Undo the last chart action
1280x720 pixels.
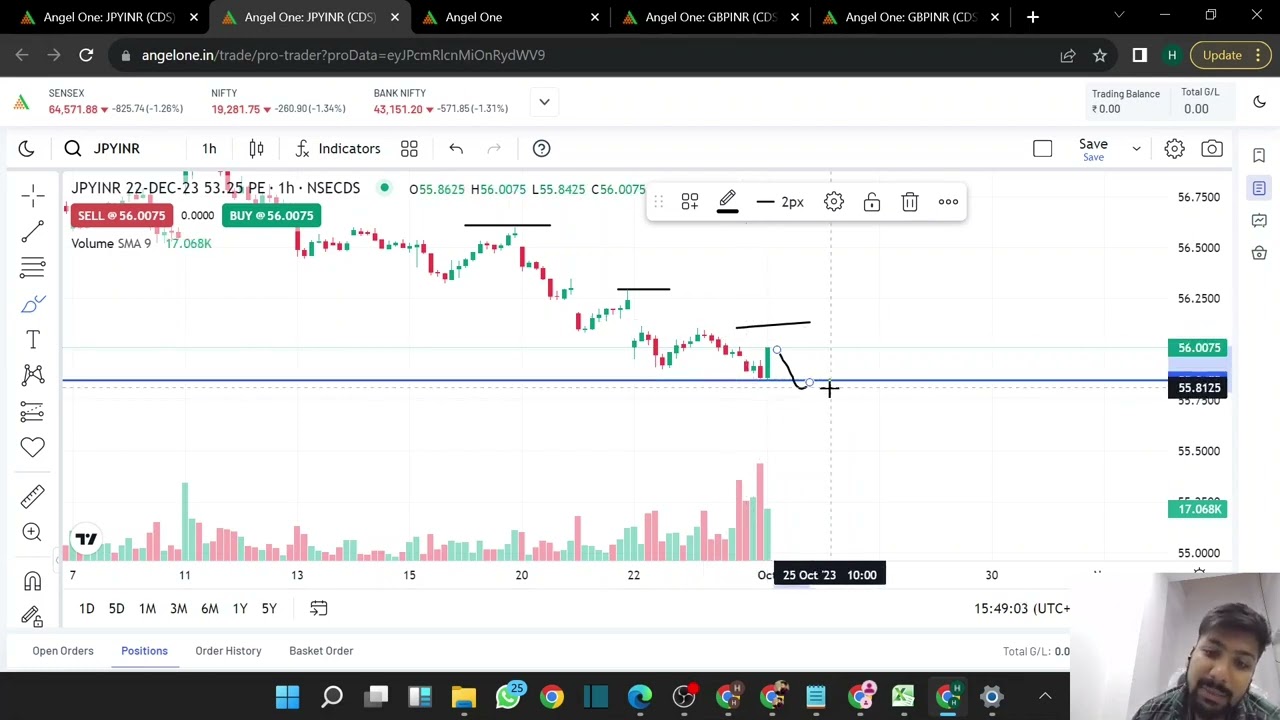click(456, 148)
